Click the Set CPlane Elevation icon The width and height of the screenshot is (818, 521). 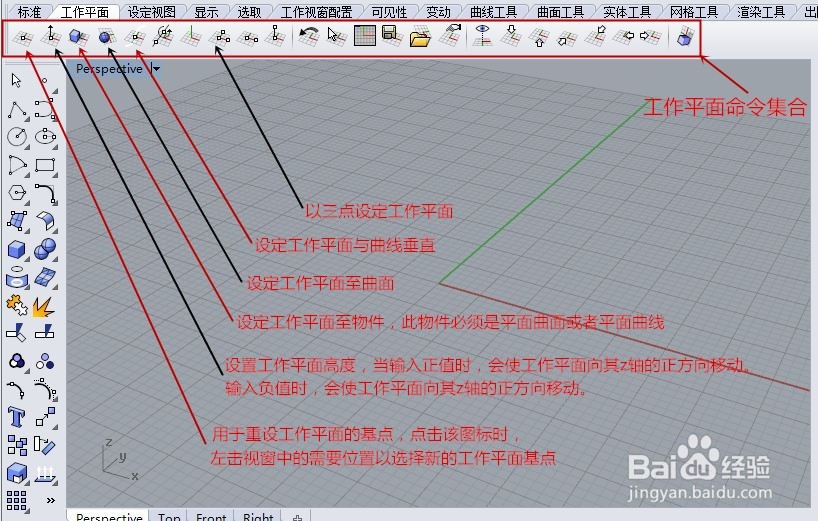point(51,36)
